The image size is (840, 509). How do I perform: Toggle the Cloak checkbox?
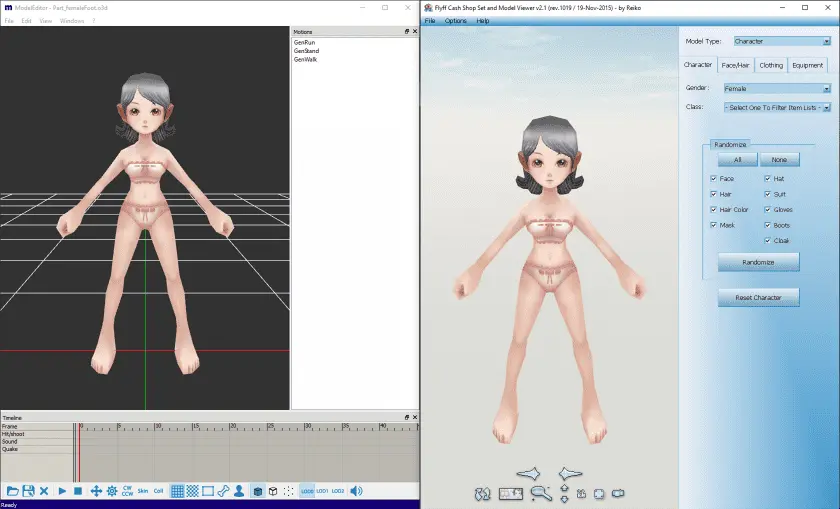[x=768, y=241]
